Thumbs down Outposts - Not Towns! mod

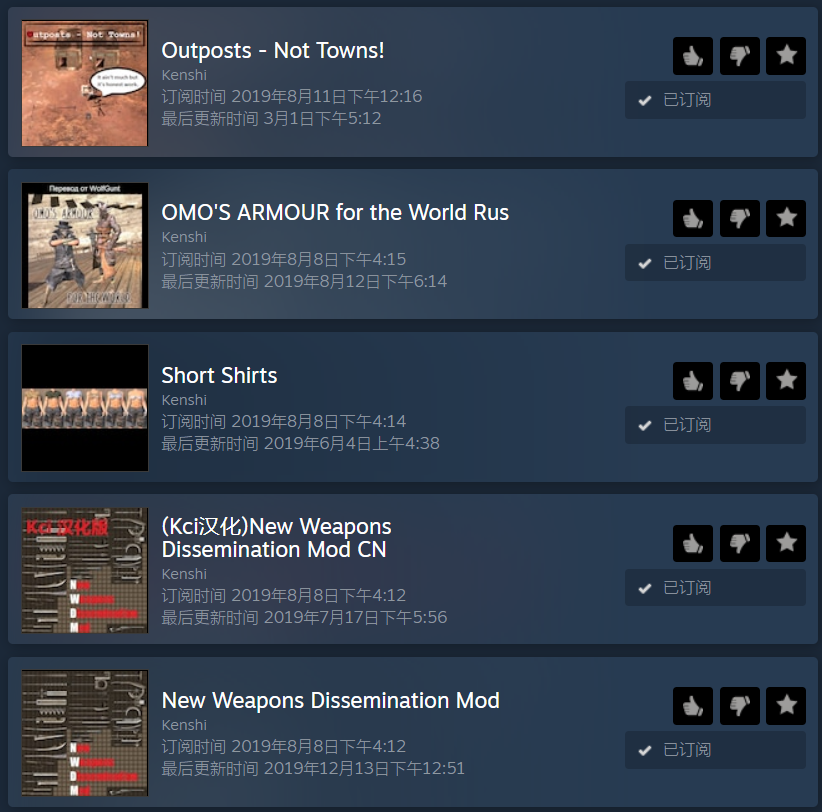(739, 56)
